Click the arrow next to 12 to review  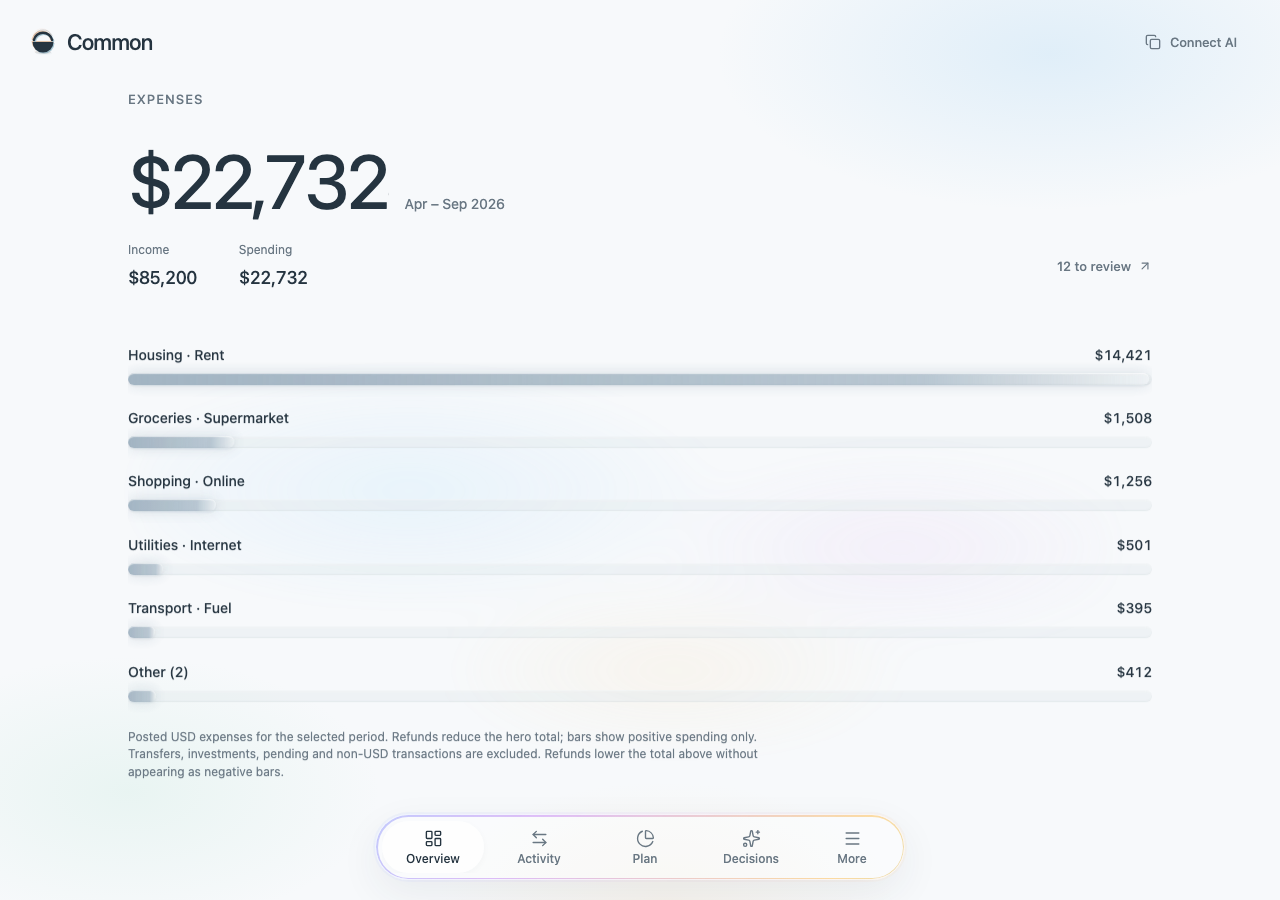1145,266
